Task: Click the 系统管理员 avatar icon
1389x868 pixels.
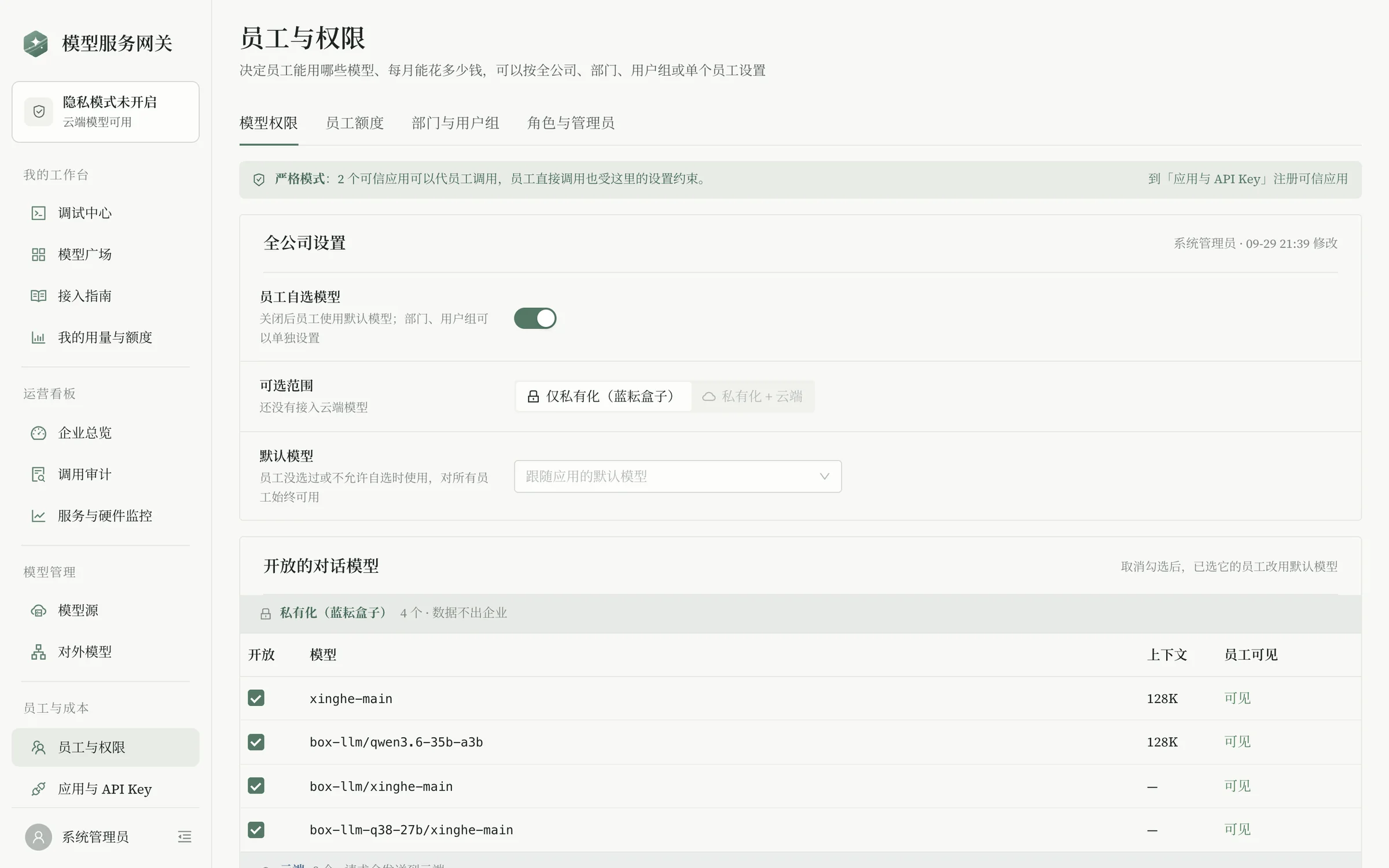Action: pyautogui.click(x=38, y=837)
